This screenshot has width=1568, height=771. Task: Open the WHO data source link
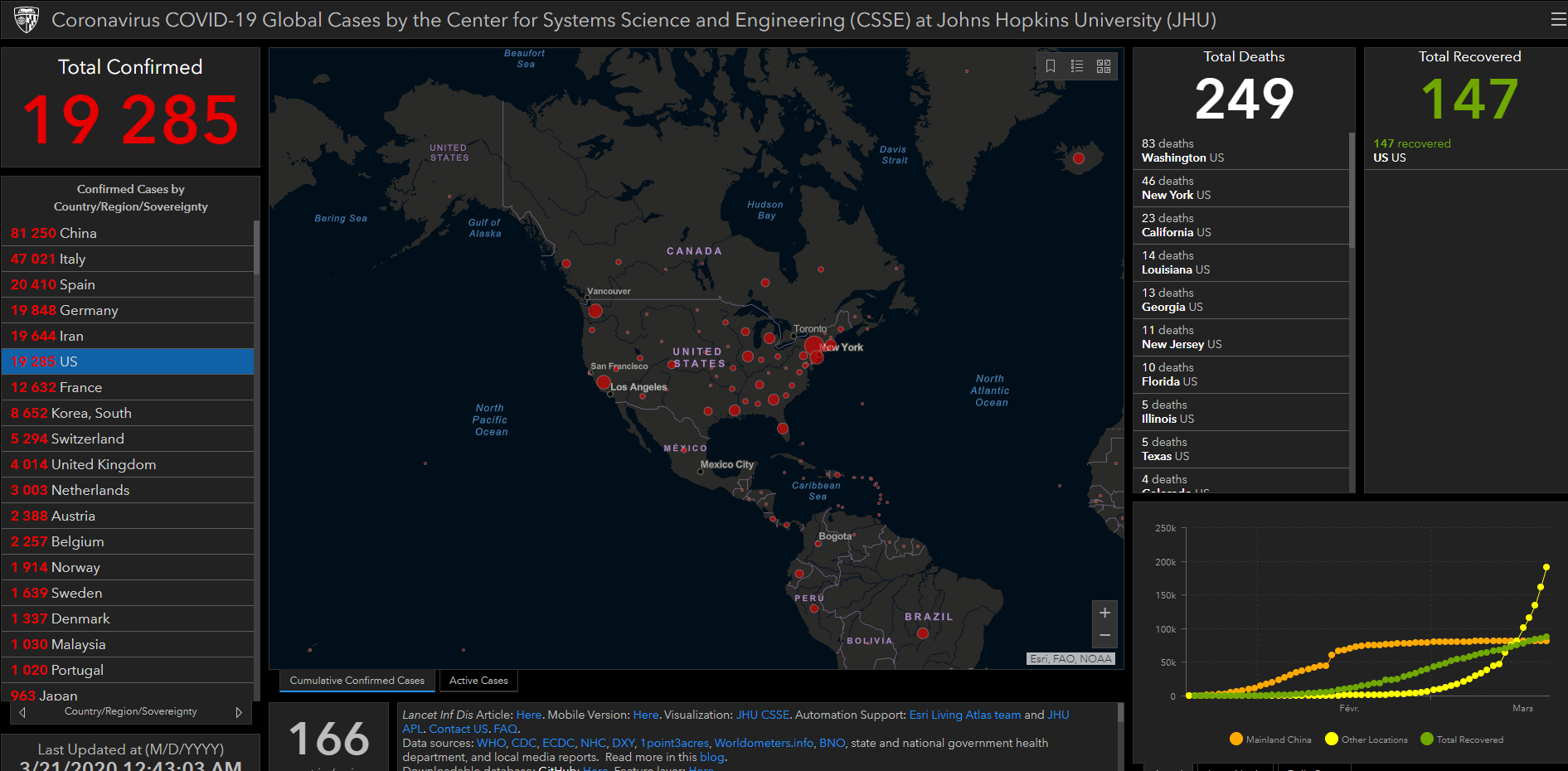[491, 743]
